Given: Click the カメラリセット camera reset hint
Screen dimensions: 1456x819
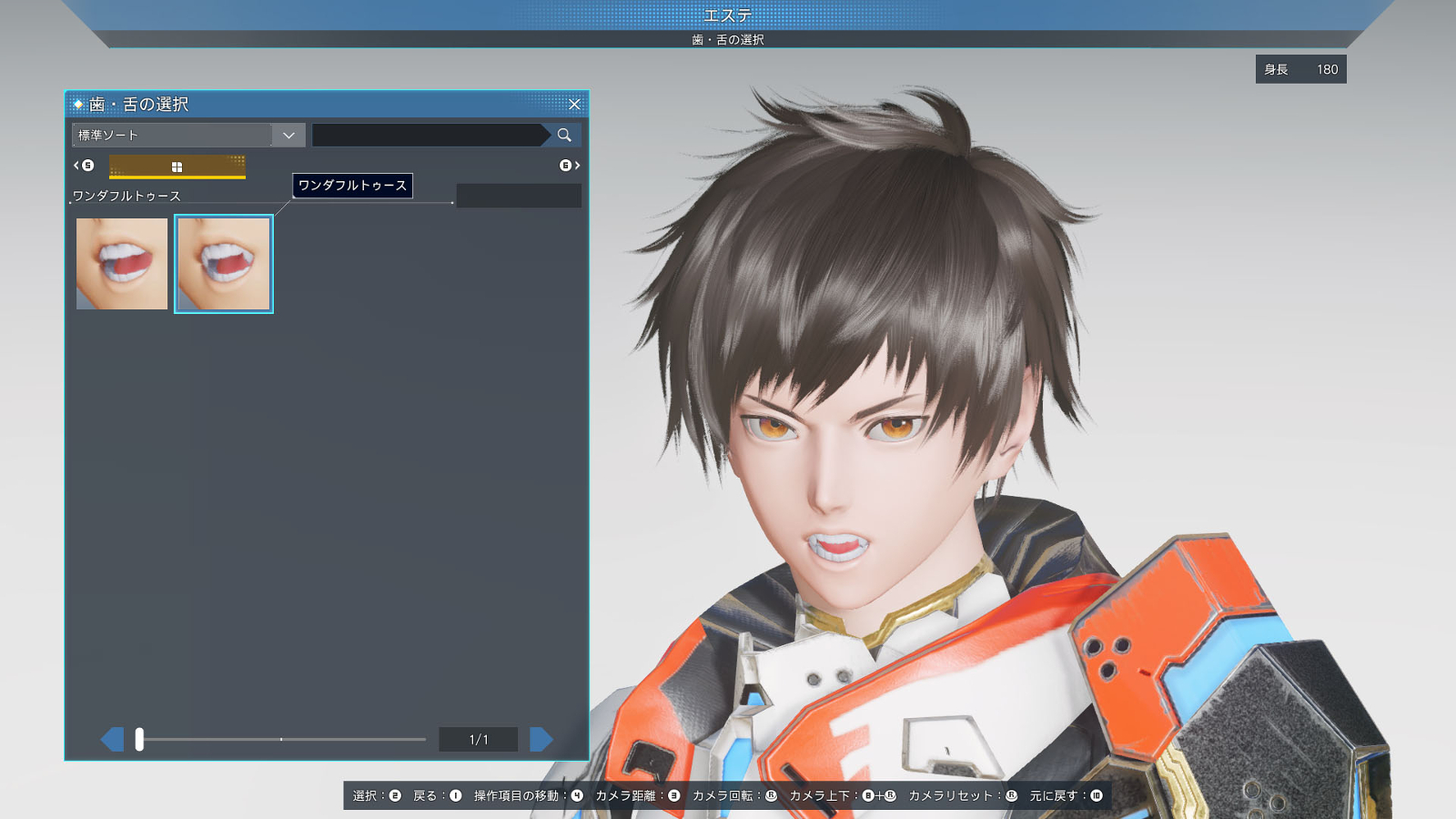Looking at the screenshot, I should tap(963, 795).
